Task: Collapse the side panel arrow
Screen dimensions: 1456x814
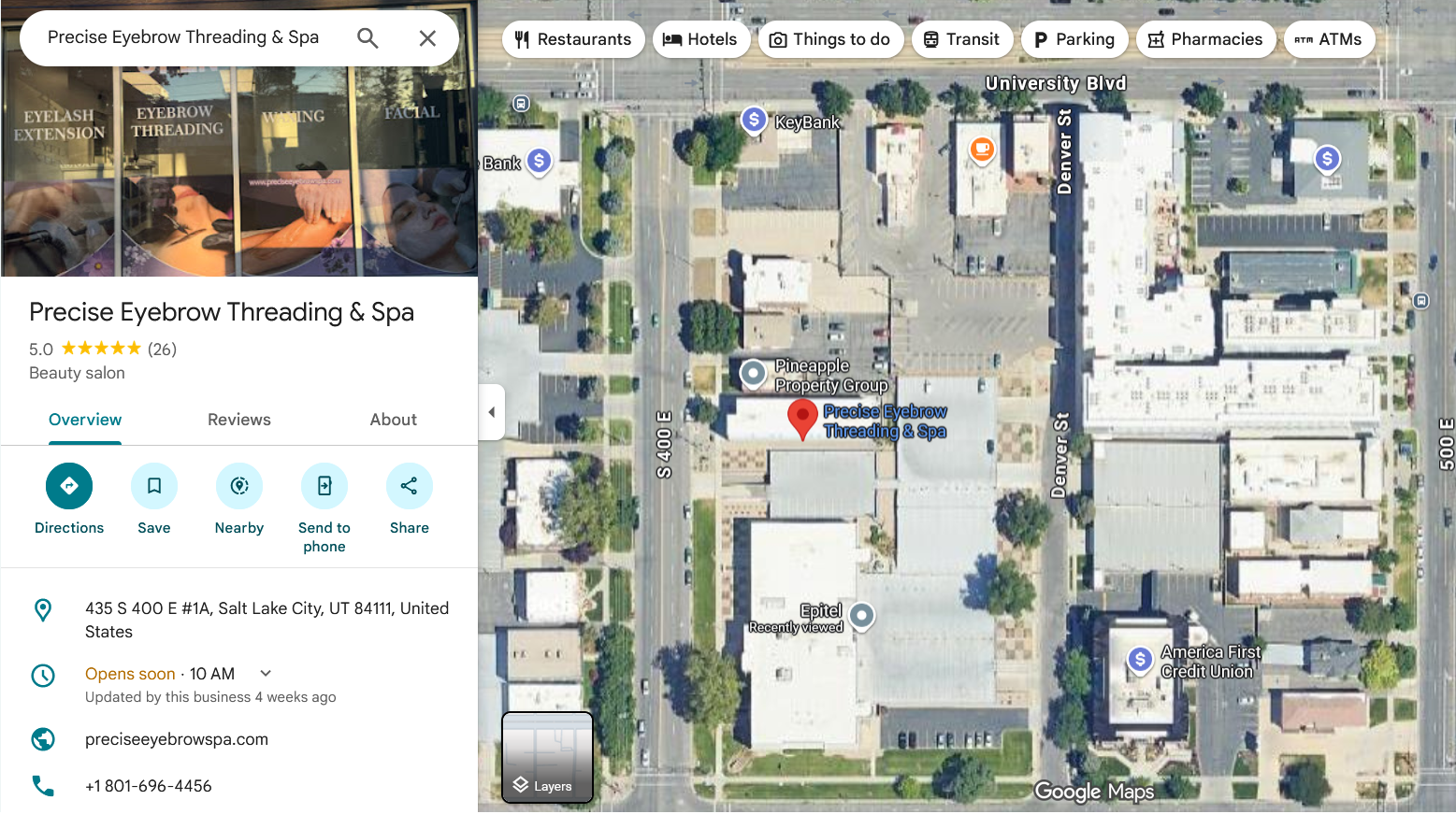Action: tap(492, 412)
